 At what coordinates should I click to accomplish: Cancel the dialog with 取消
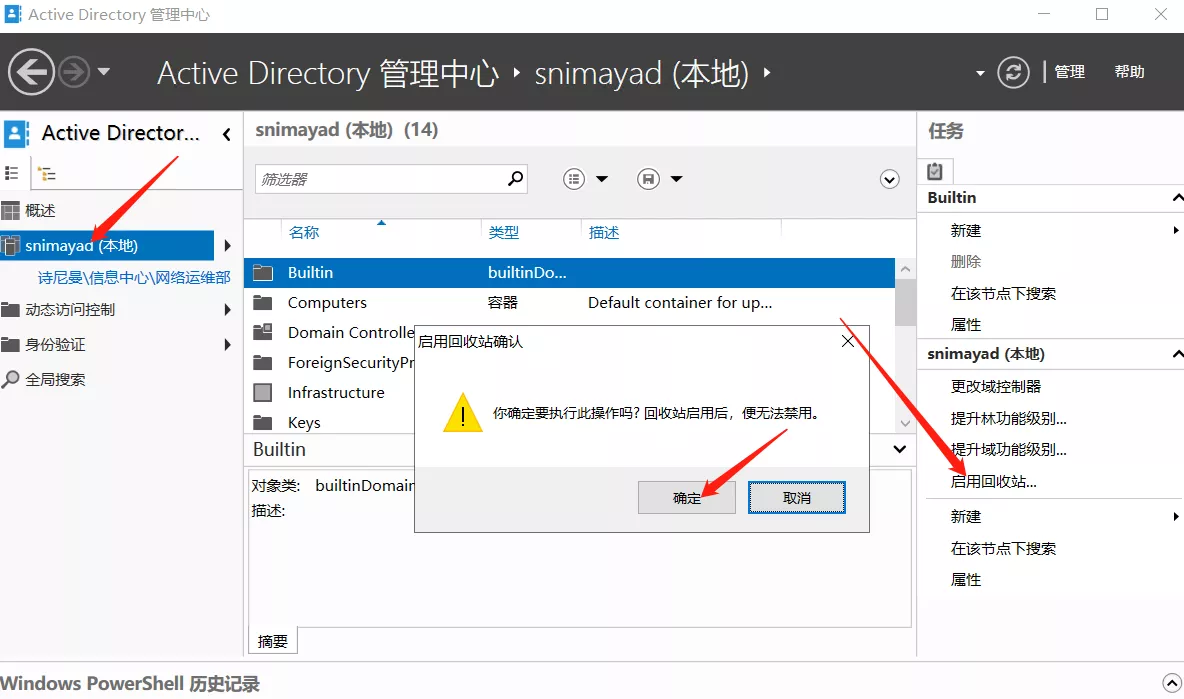796,498
